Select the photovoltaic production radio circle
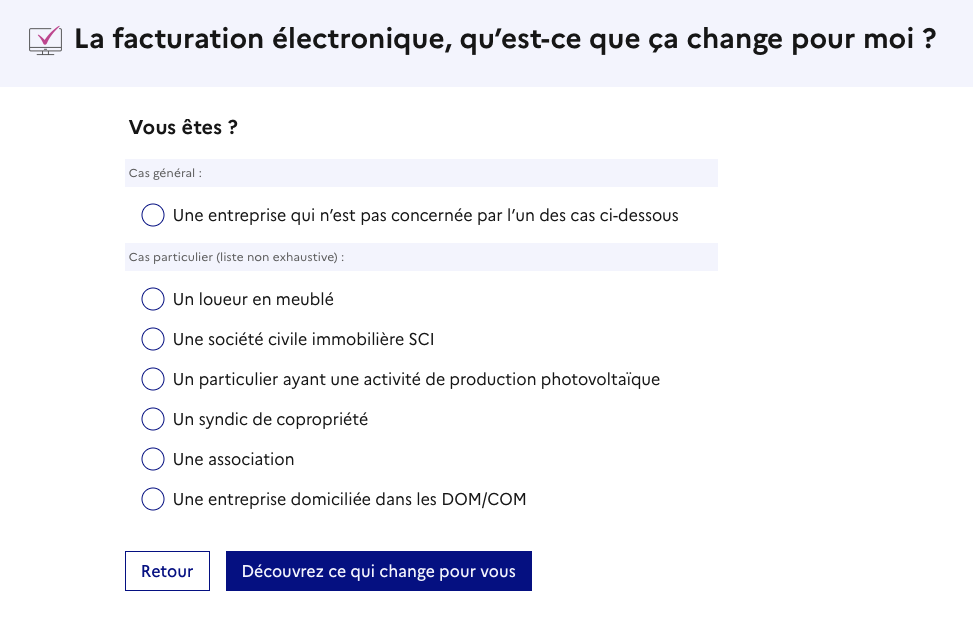This screenshot has height=618, width=973. tap(153, 379)
